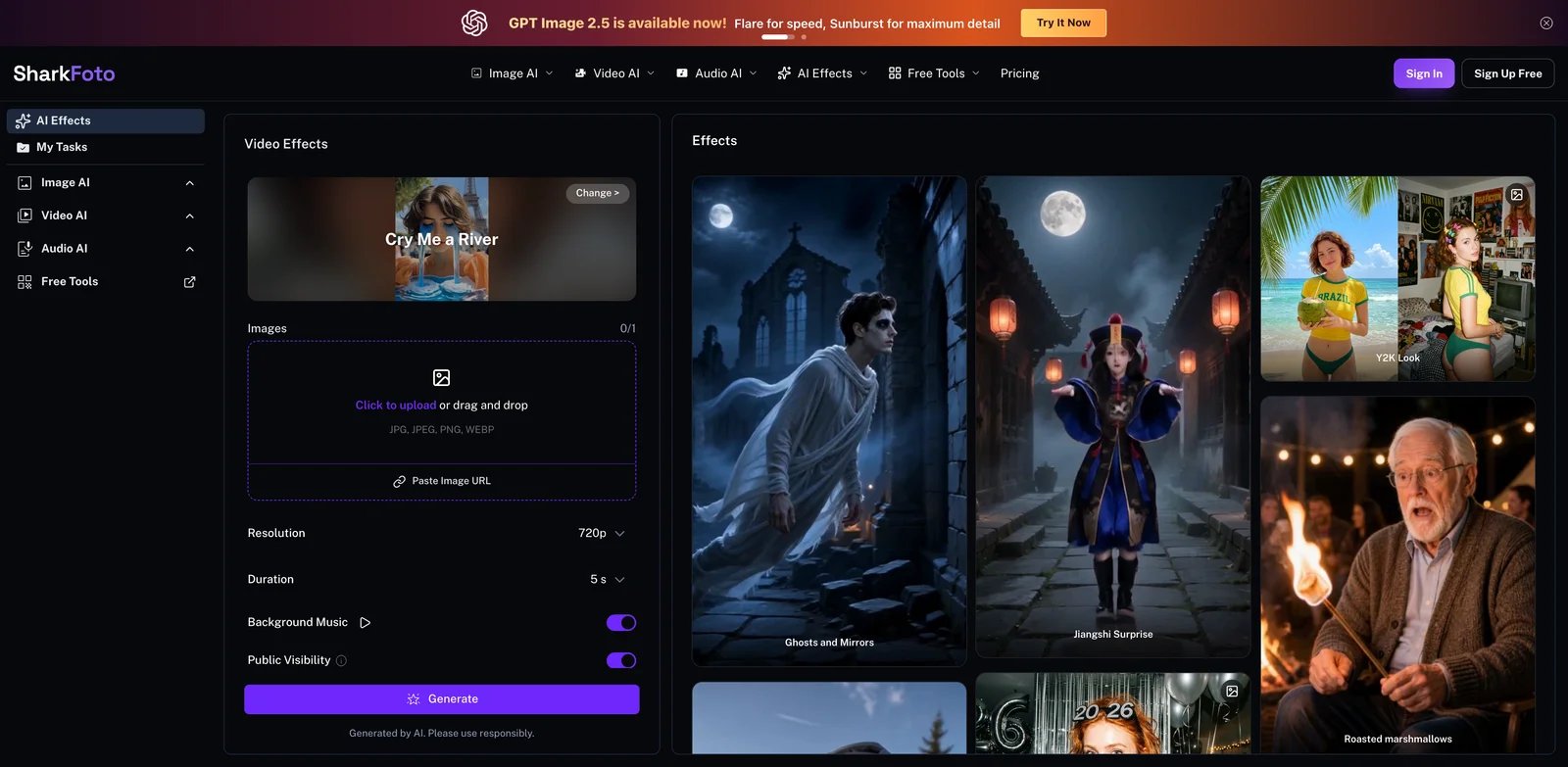The height and width of the screenshot is (767, 1568).
Task: Click the Audio AI sidebar icon
Action: click(24, 249)
